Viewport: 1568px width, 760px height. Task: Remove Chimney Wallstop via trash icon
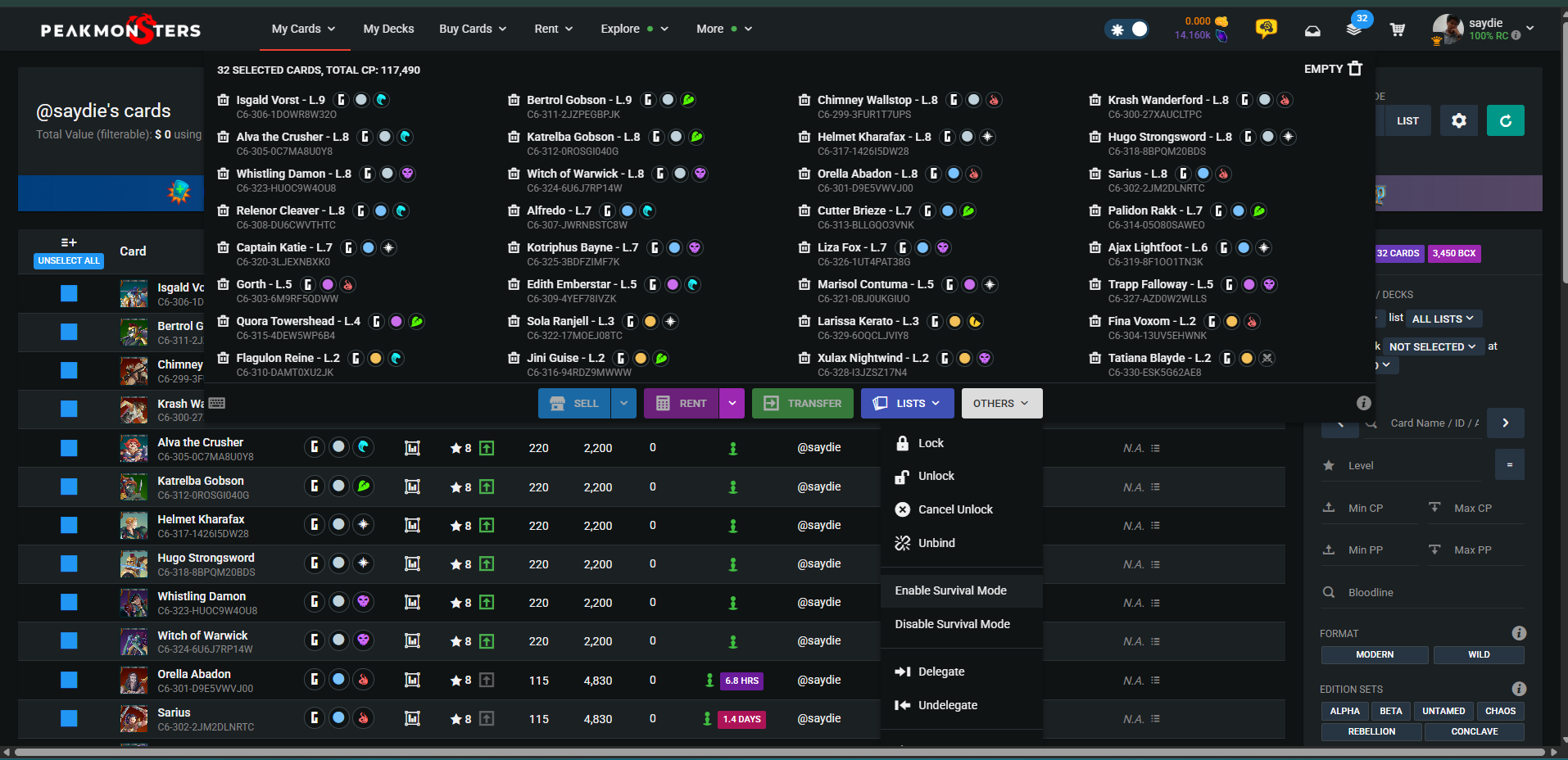pos(804,100)
